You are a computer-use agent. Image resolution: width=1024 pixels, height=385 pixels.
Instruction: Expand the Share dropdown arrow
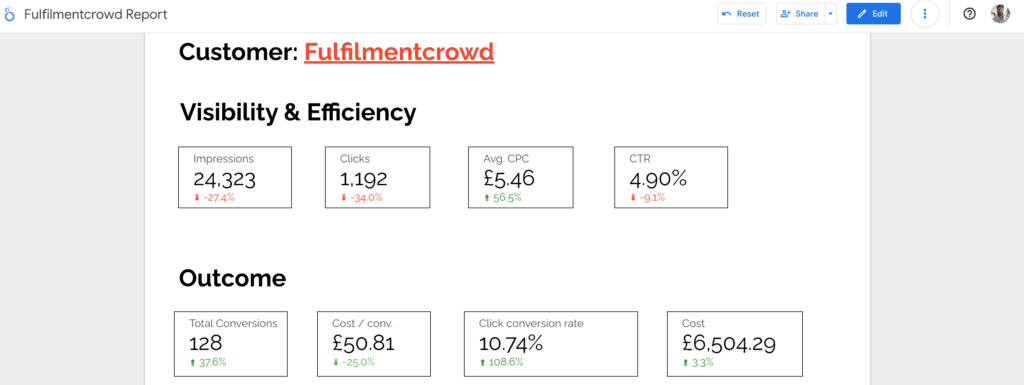coord(831,14)
